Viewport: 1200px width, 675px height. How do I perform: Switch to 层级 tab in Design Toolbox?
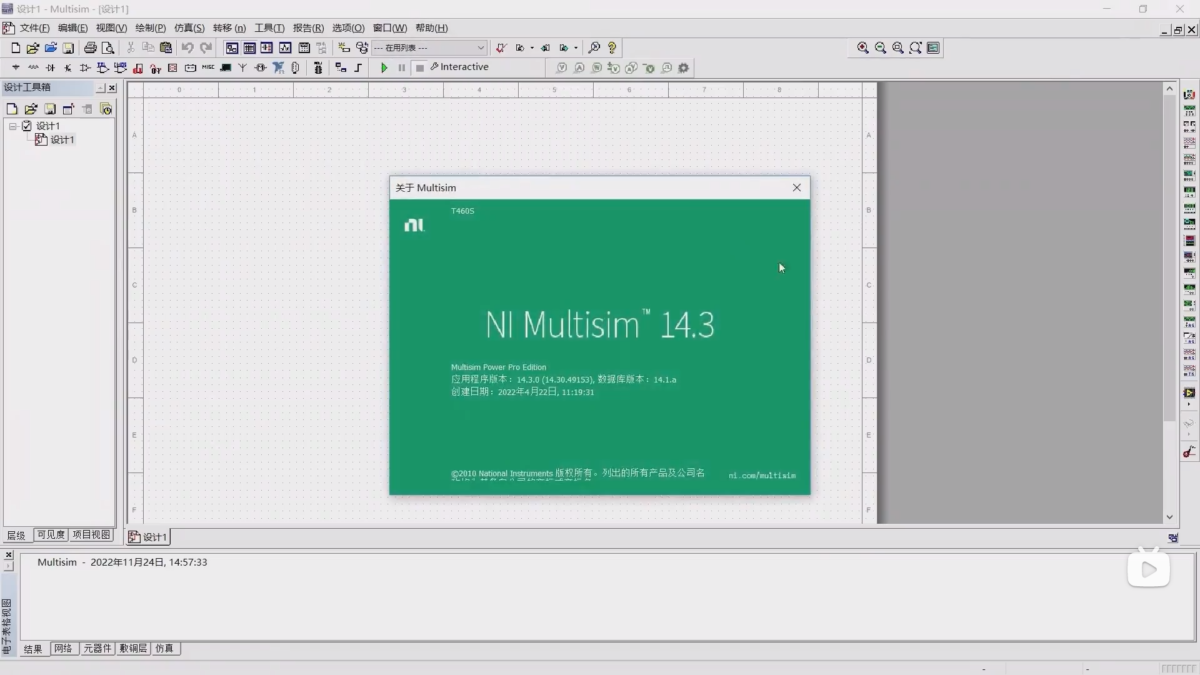coord(16,535)
